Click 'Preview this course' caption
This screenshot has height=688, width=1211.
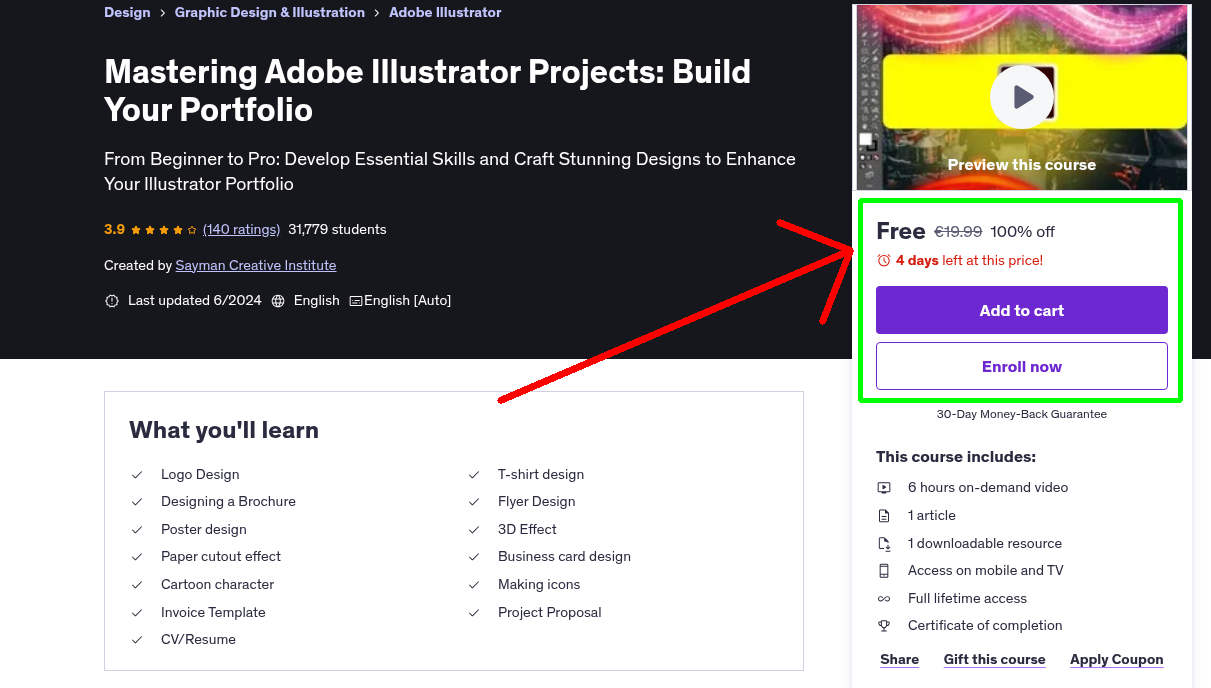tap(1021, 165)
